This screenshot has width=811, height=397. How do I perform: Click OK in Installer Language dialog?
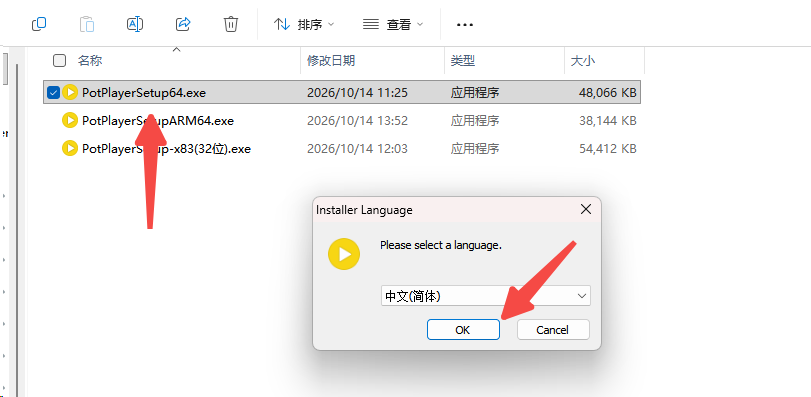click(x=463, y=329)
